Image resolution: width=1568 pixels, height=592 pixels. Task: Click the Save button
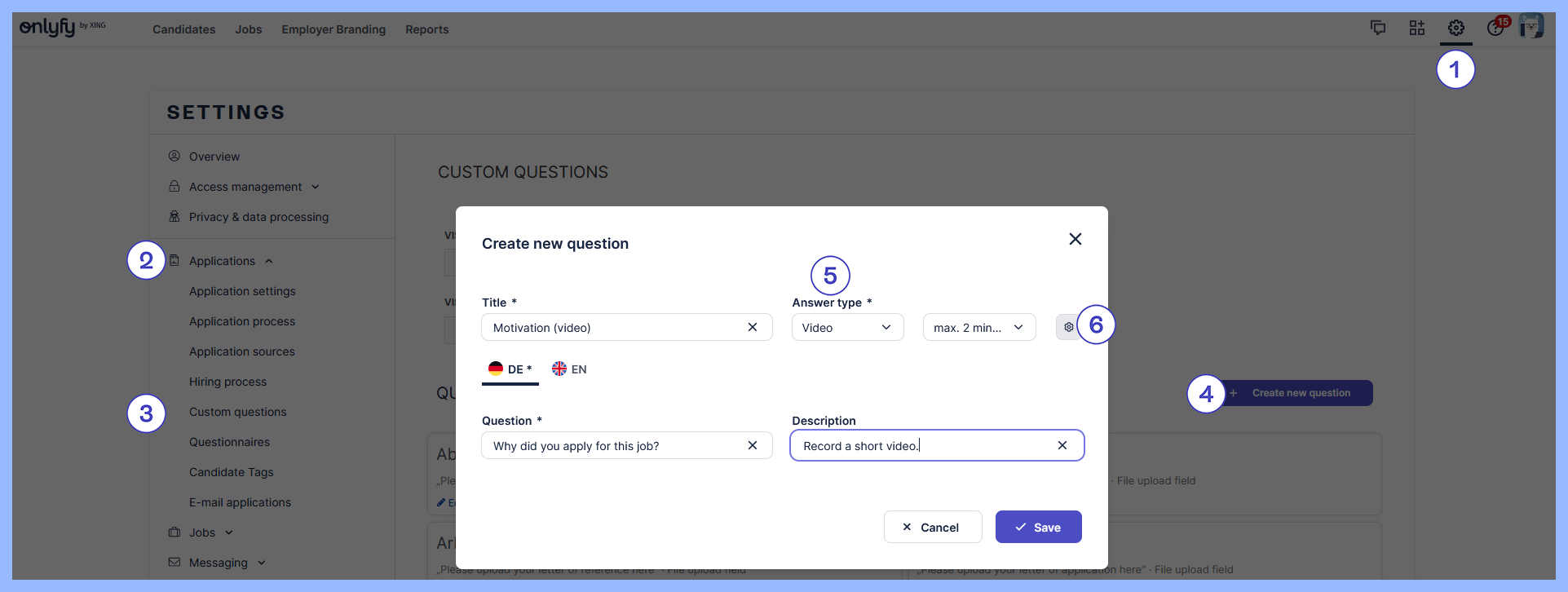[1038, 527]
